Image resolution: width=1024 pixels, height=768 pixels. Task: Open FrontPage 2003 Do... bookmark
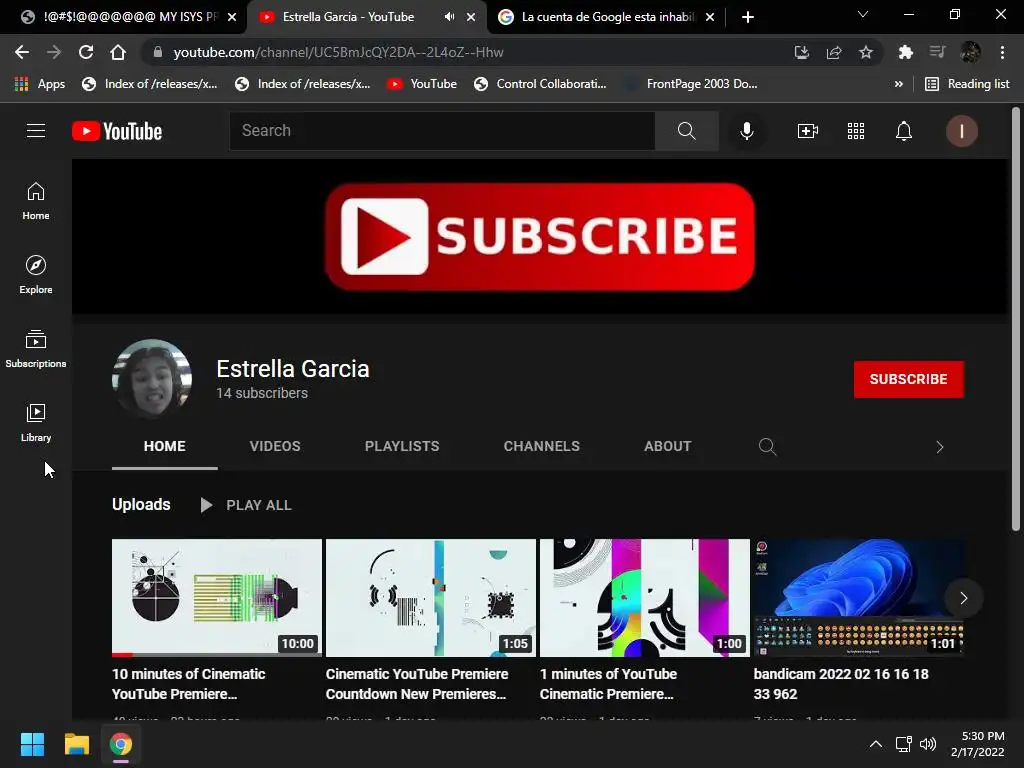(x=692, y=84)
